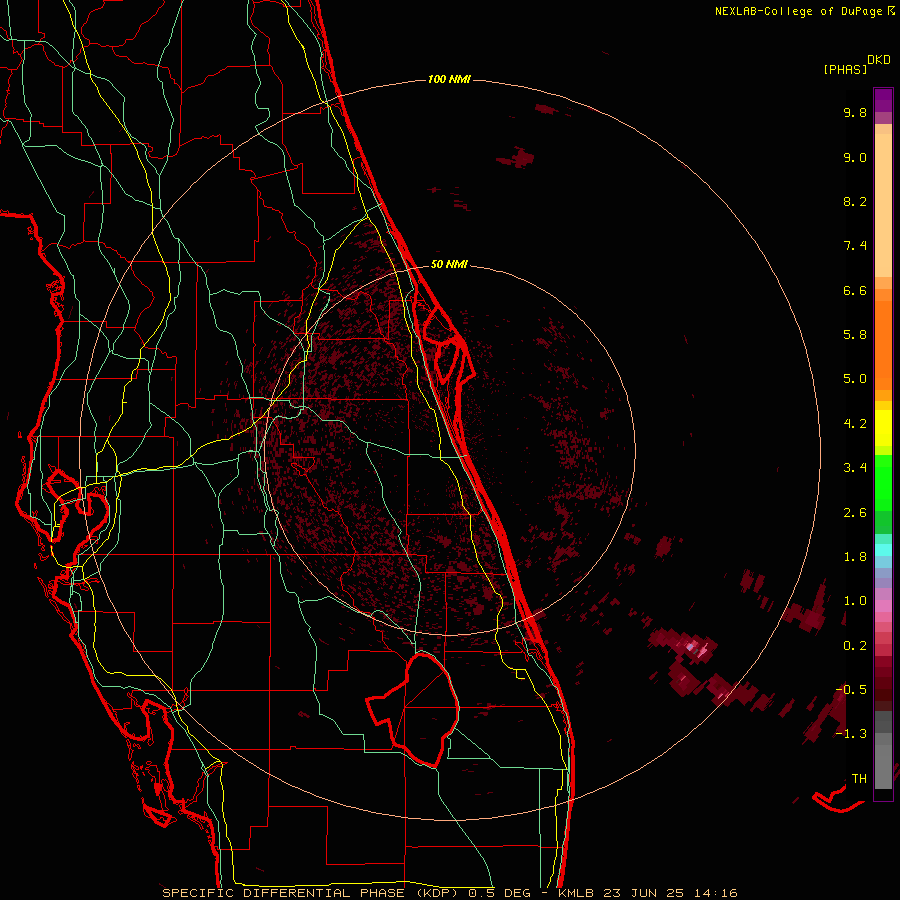This screenshot has width=900, height=900.
Task: Click the 6.6 legend value
Action: pos(855,291)
